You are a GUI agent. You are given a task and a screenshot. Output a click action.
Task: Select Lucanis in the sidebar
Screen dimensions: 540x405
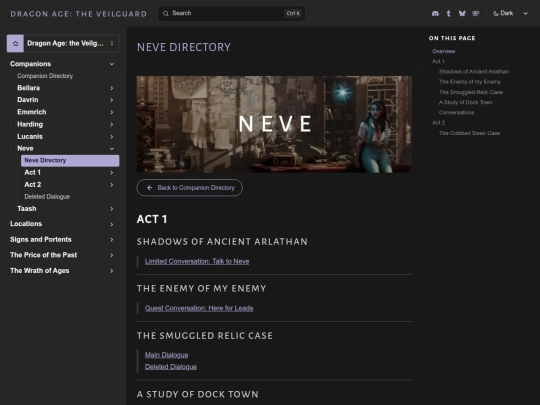(30, 136)
